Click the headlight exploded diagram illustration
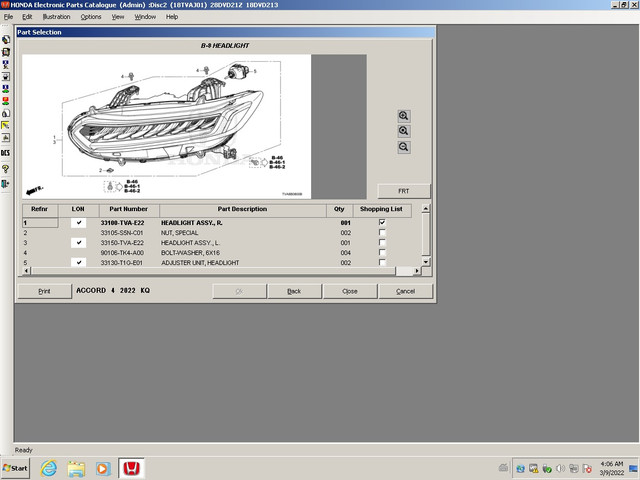 click(x=167, y=127)
